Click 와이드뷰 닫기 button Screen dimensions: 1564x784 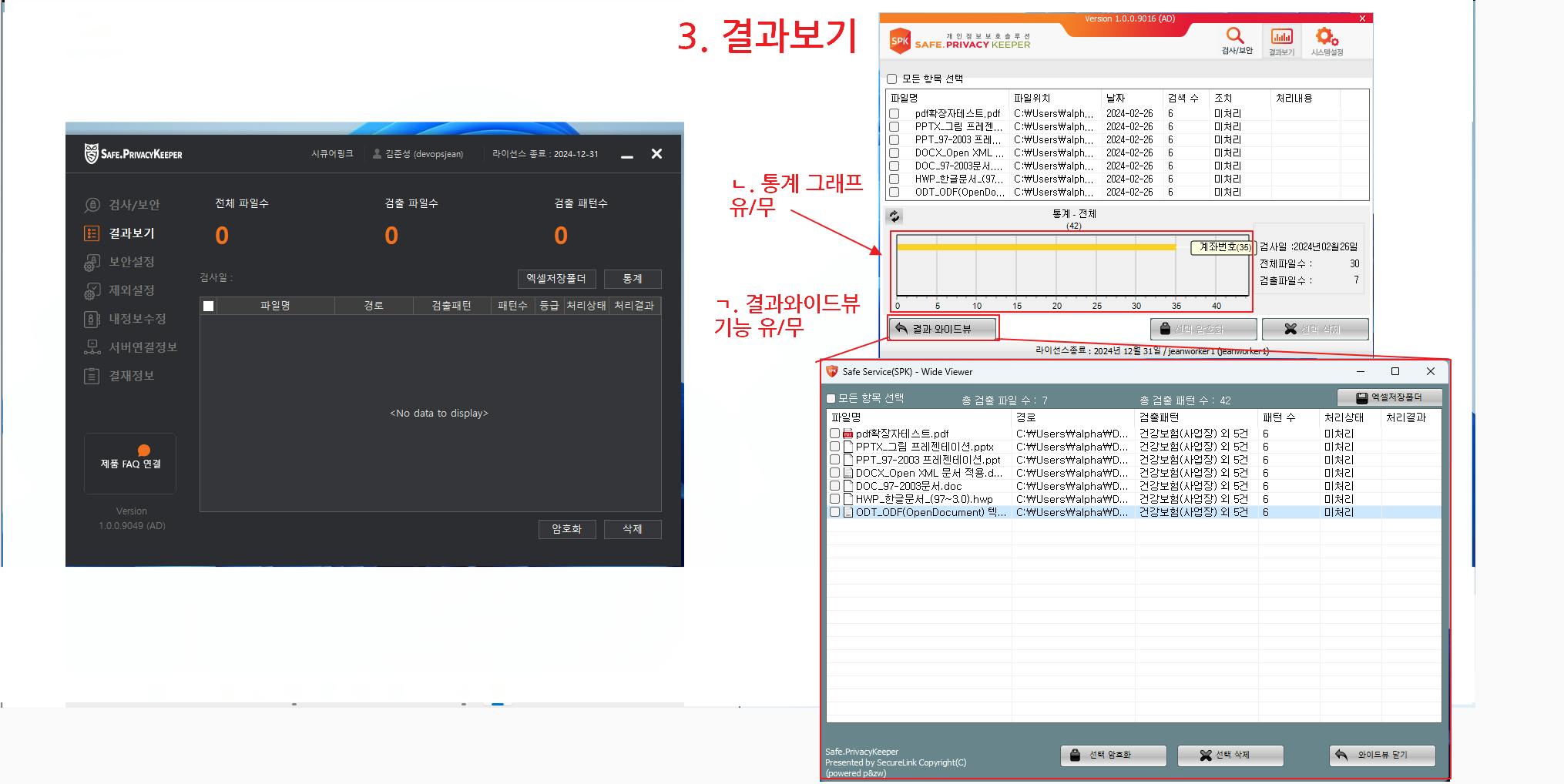[x=1382, y=756]
